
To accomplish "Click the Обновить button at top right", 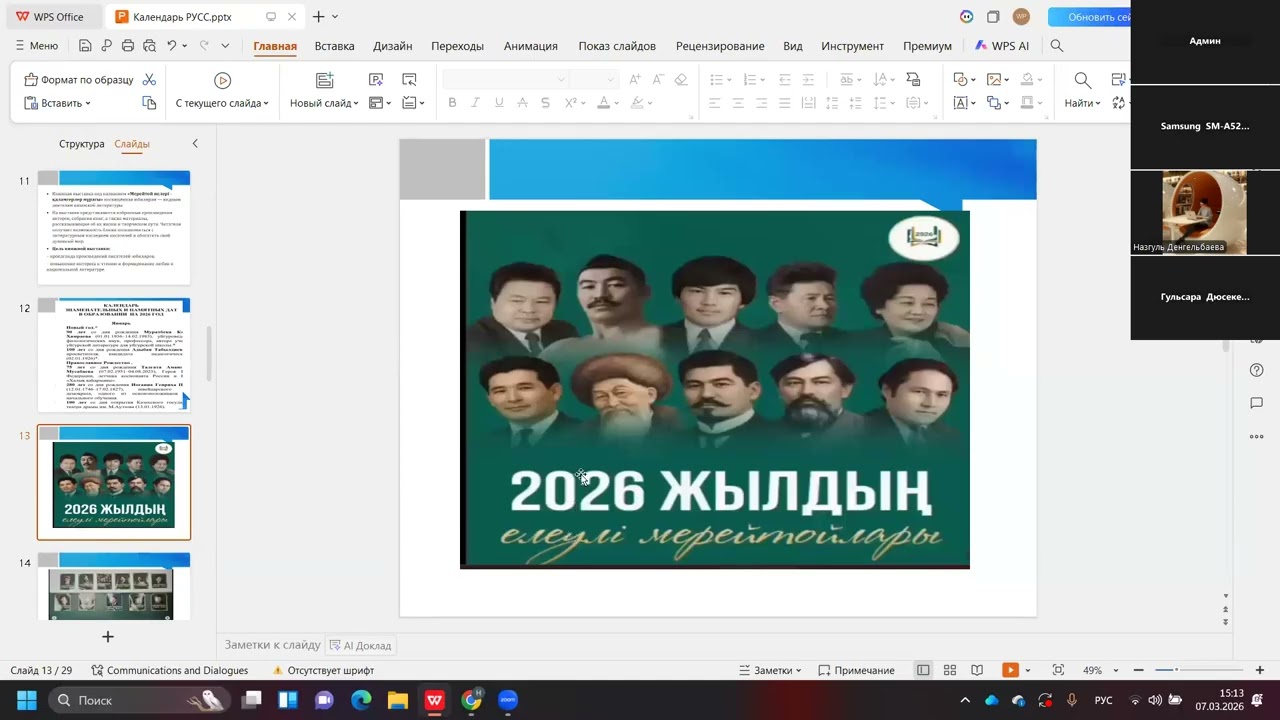I will [1090, 17].
